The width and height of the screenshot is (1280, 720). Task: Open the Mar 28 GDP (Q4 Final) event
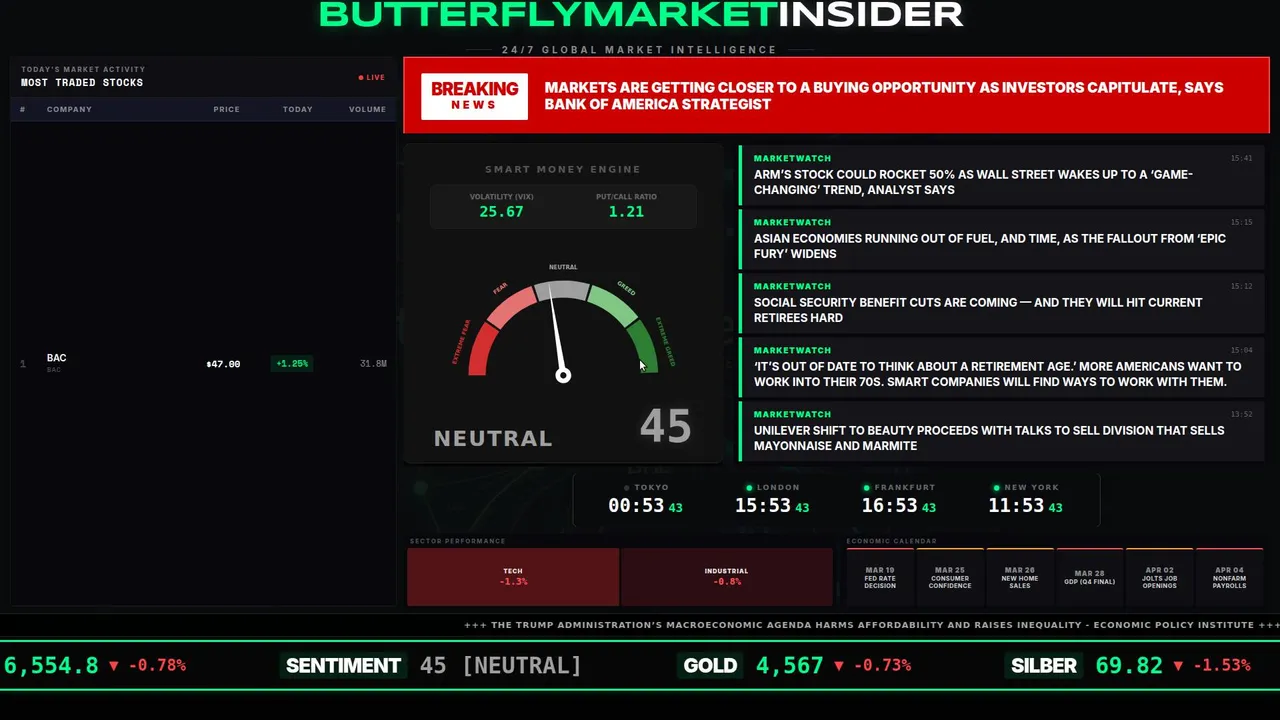point(1090,577)
